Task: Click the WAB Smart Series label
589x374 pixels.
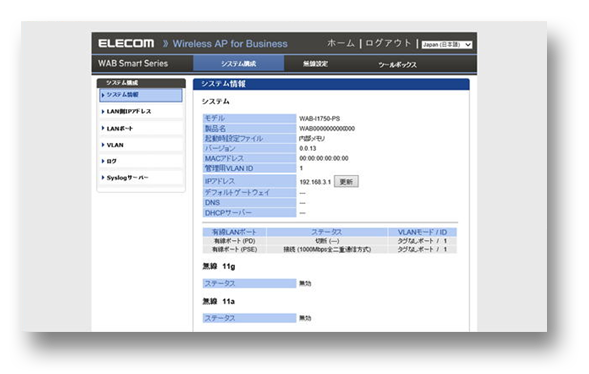Action: coord(133,63)
